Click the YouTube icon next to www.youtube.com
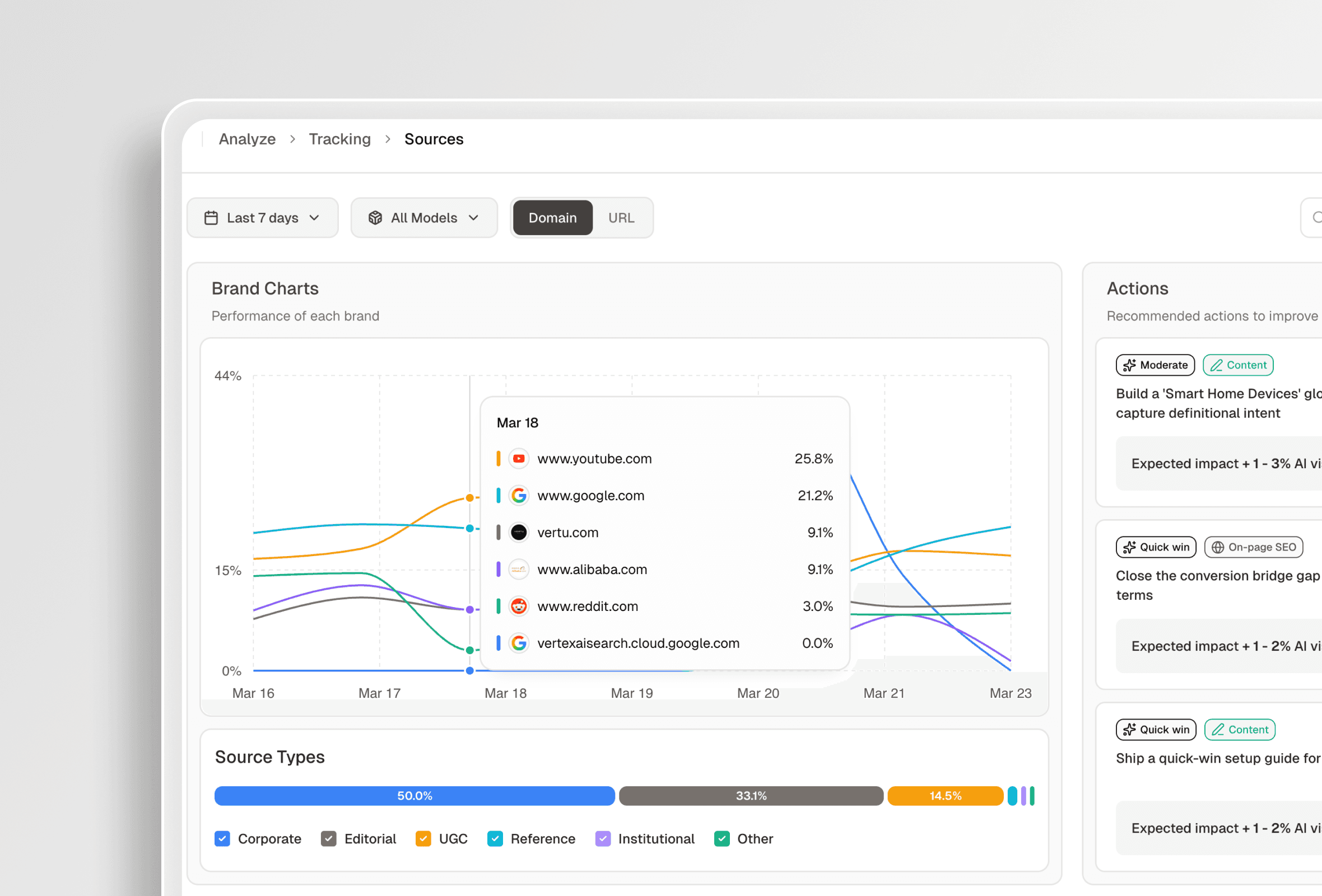Viewport: 1322px width, 896px height. point(519,458)
